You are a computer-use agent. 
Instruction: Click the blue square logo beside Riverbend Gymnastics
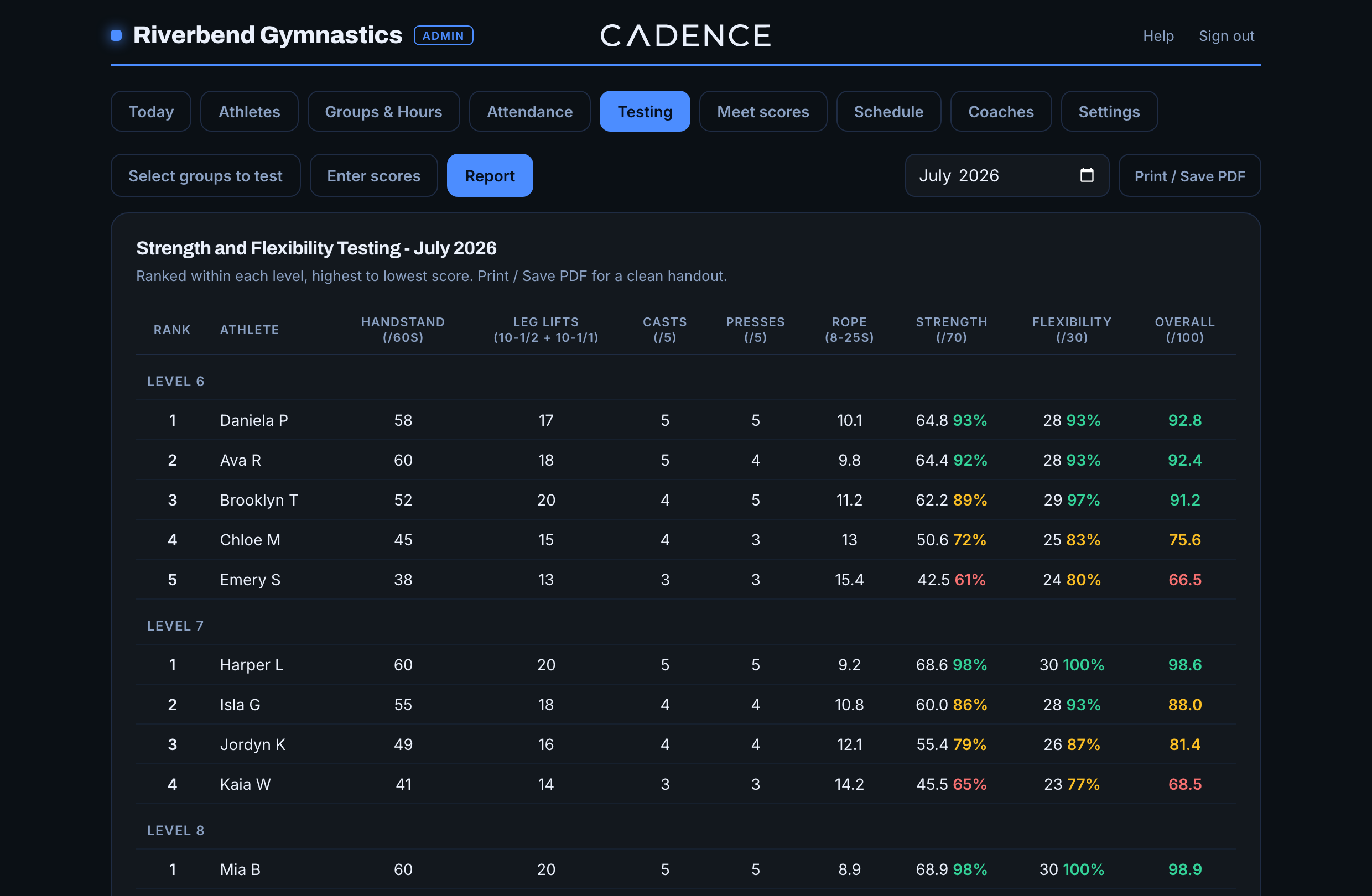click(116, 35)
